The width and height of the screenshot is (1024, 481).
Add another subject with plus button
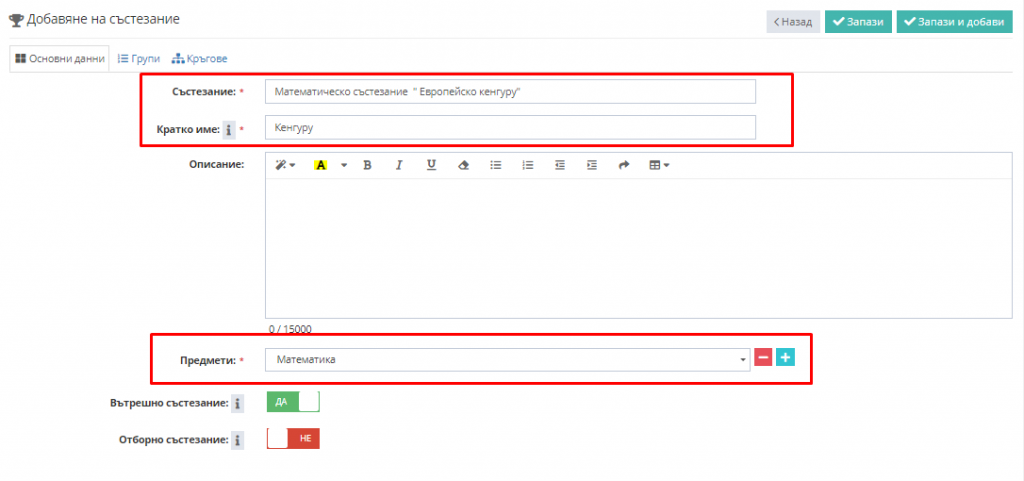(x=786, y=359)
